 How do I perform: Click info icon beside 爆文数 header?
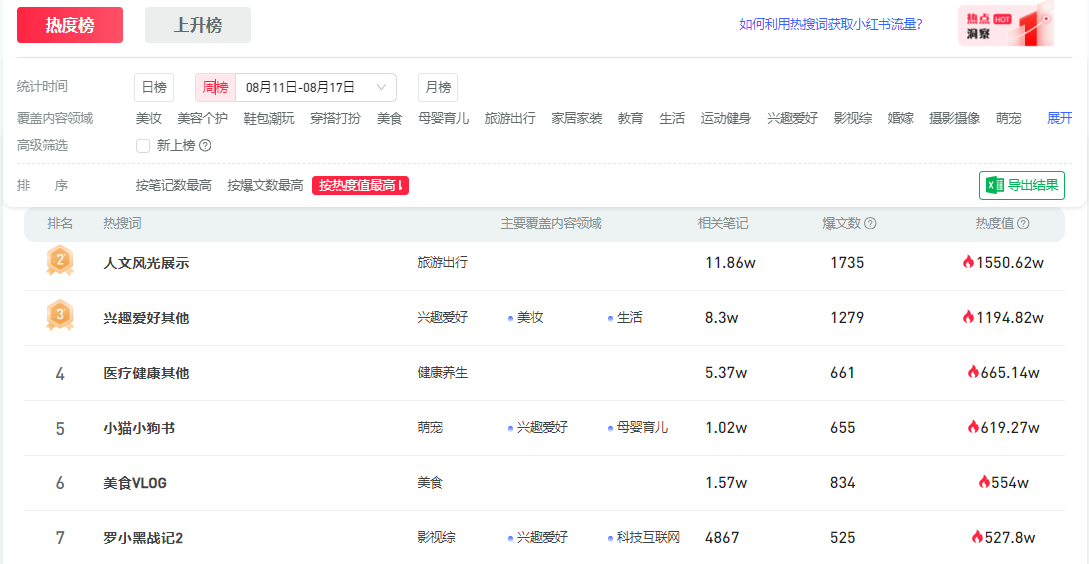click(870, 224)
